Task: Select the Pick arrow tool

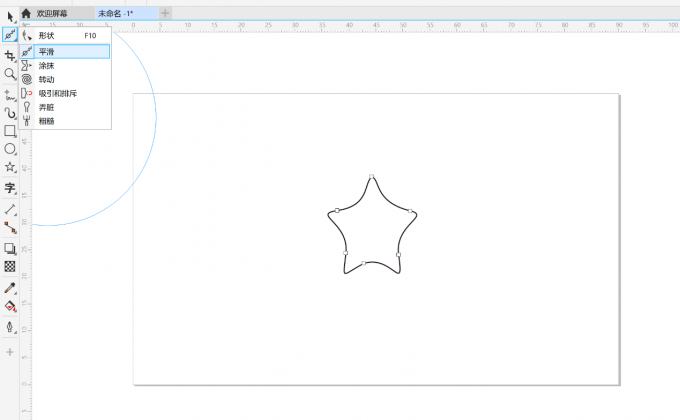Action: (10, 16)
